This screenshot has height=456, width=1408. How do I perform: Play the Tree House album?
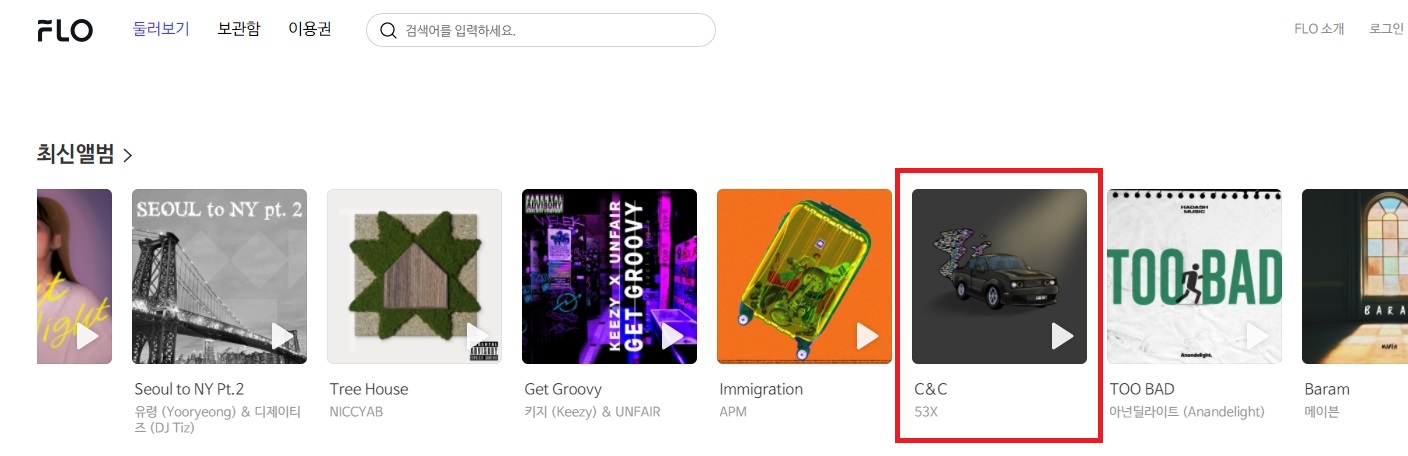[x=477, y=336]
